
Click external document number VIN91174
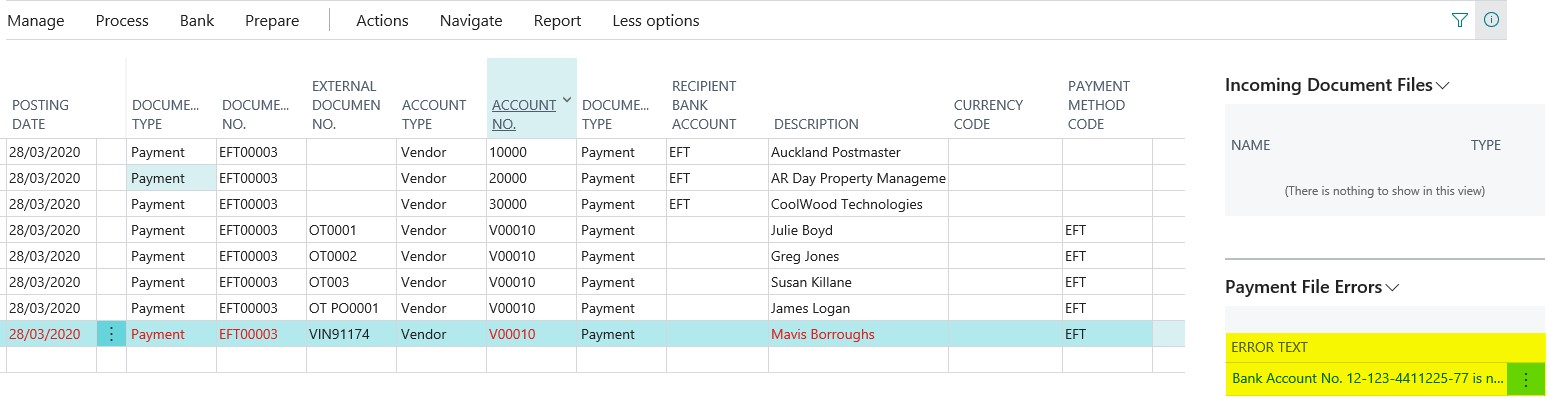pos(340,334)
